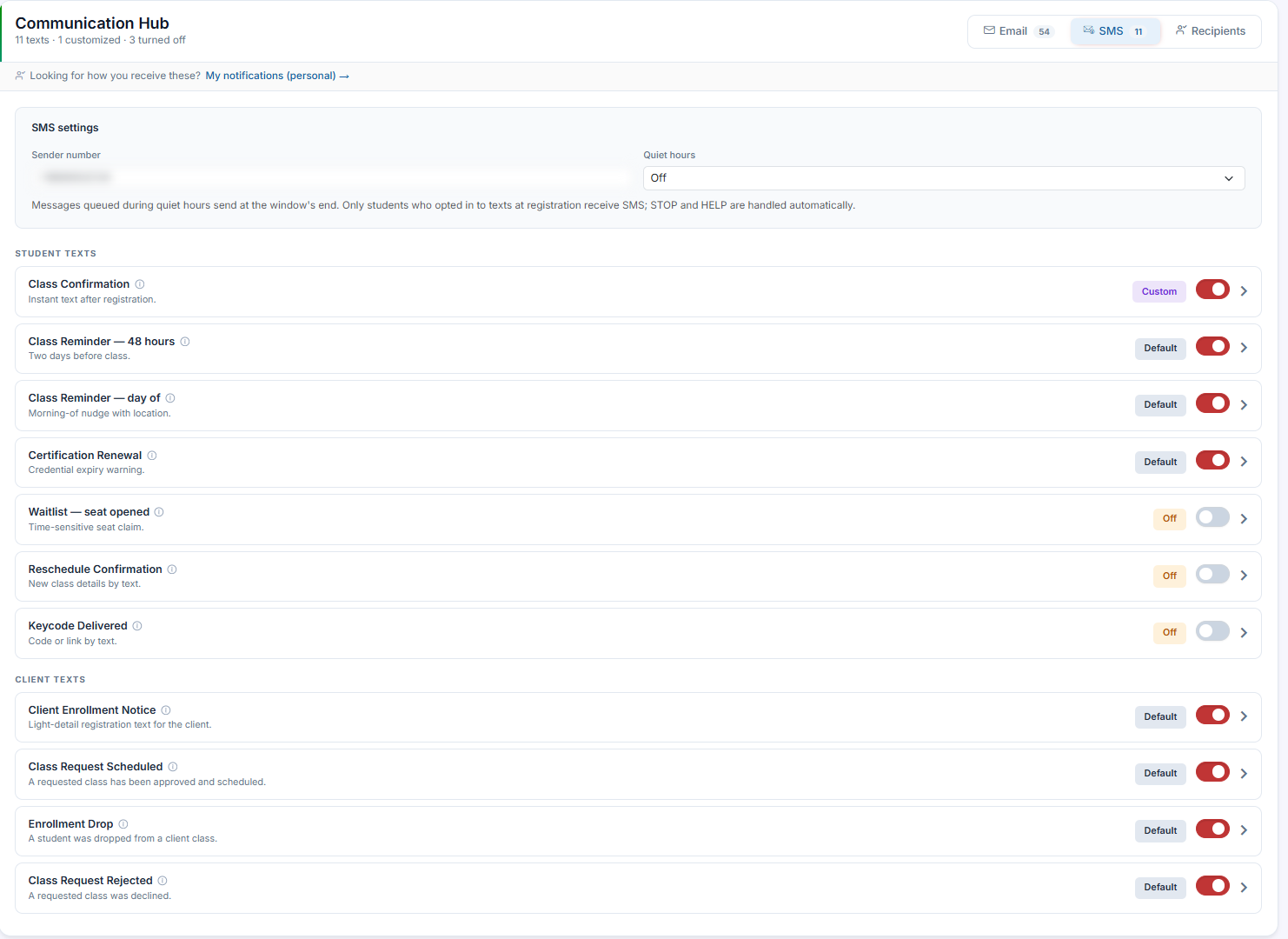Click info icon beside Class Confirmation
Screen dimensions: 1288x939
[140, 284]
